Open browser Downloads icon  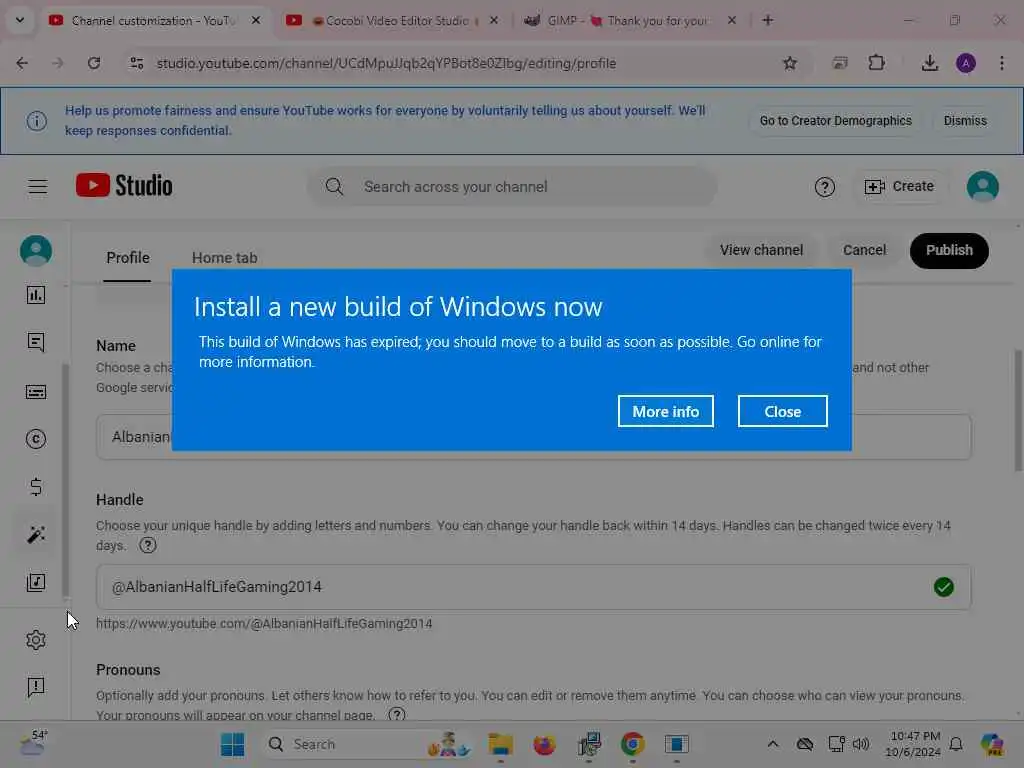pos(929,63)
